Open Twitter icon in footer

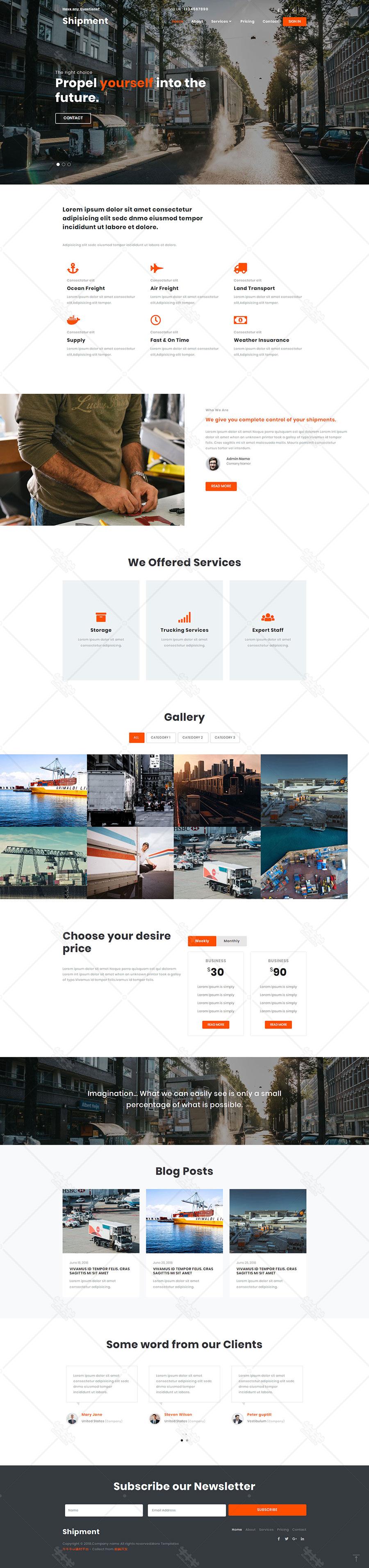286,1539
